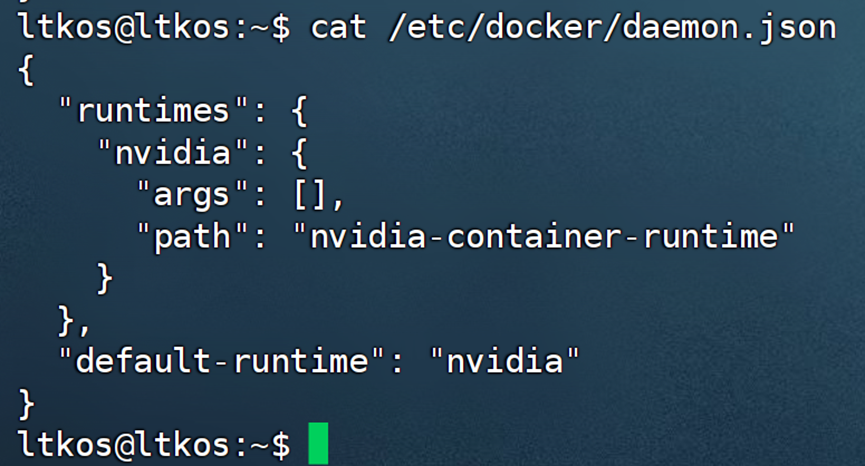Click the closing brace of the nvidia block
This screenshot has height=466, width=865.
click(x=105, y=277)
